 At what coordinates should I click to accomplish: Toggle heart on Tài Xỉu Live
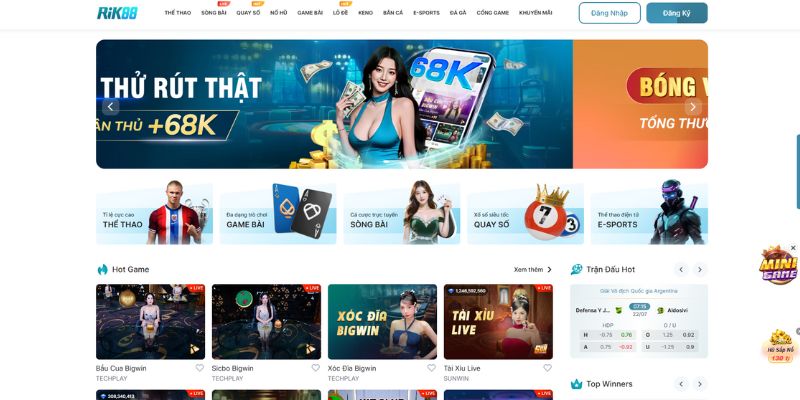click(x=547, y=368)
